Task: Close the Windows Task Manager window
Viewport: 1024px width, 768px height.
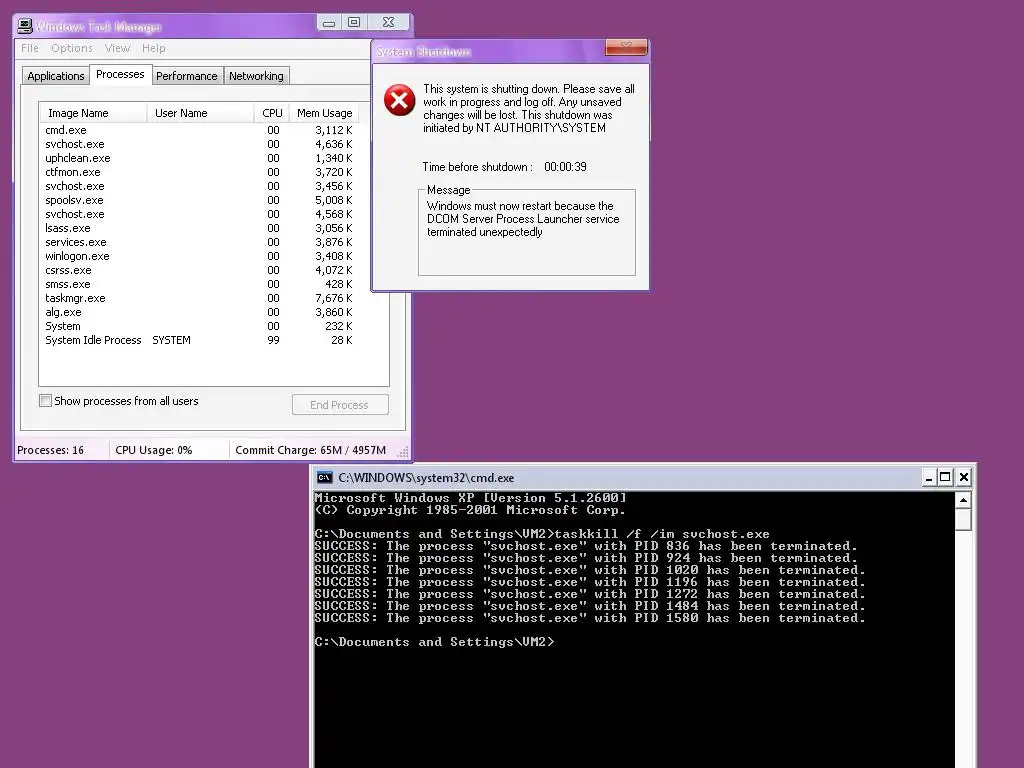Action: tap(389, 23)
